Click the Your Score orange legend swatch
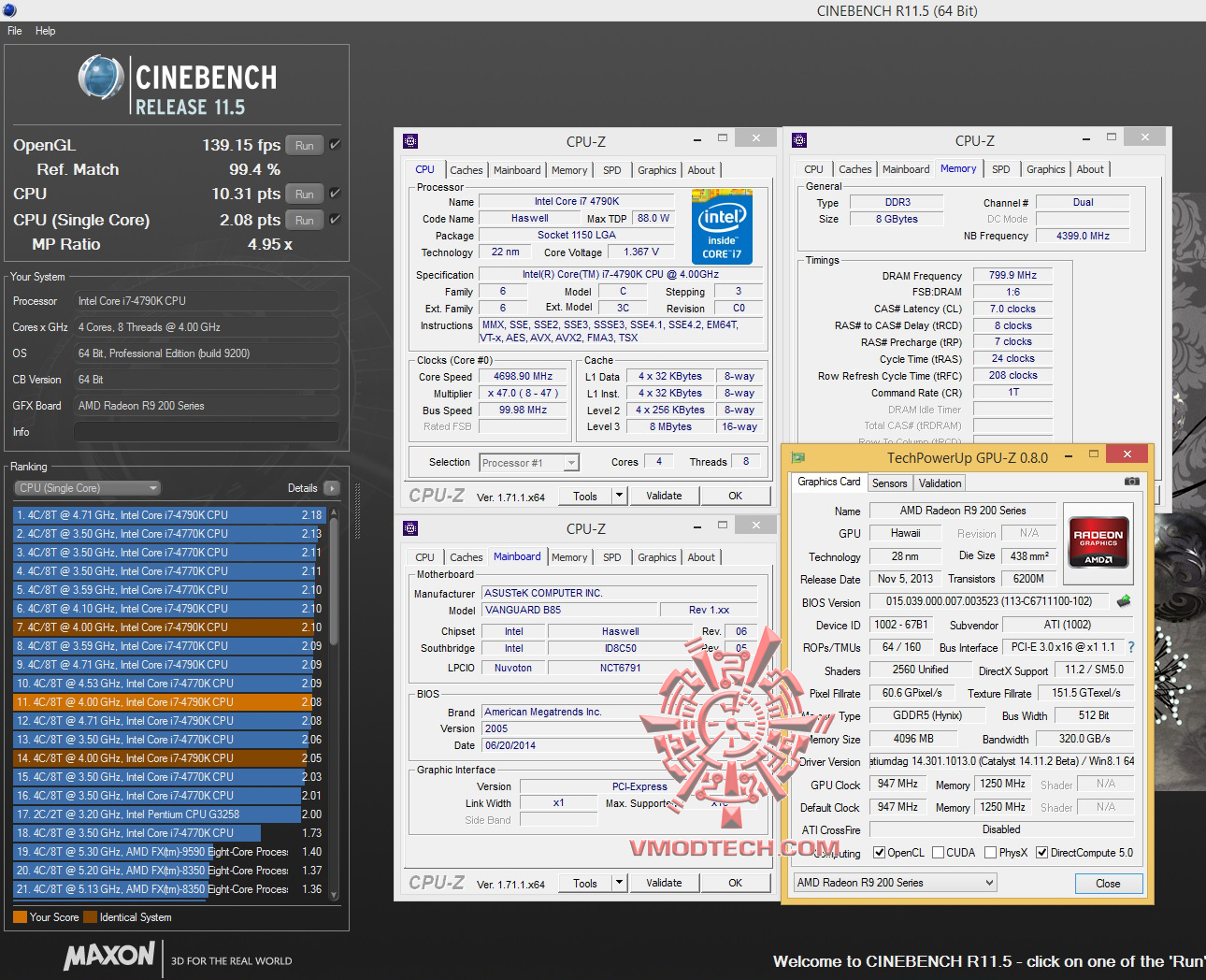This screenshot has width=1206, height=980. pyautogui.click(x=20, y=917)
